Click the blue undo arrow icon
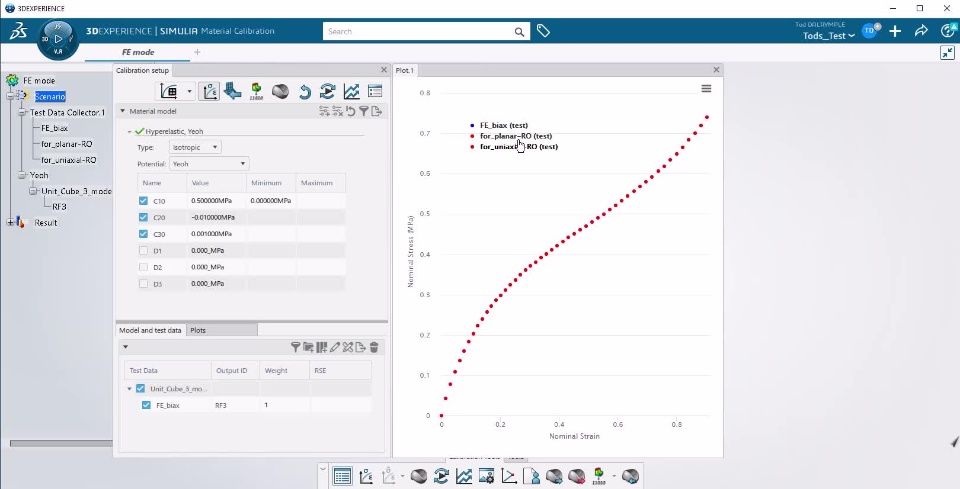 point(304,92)
